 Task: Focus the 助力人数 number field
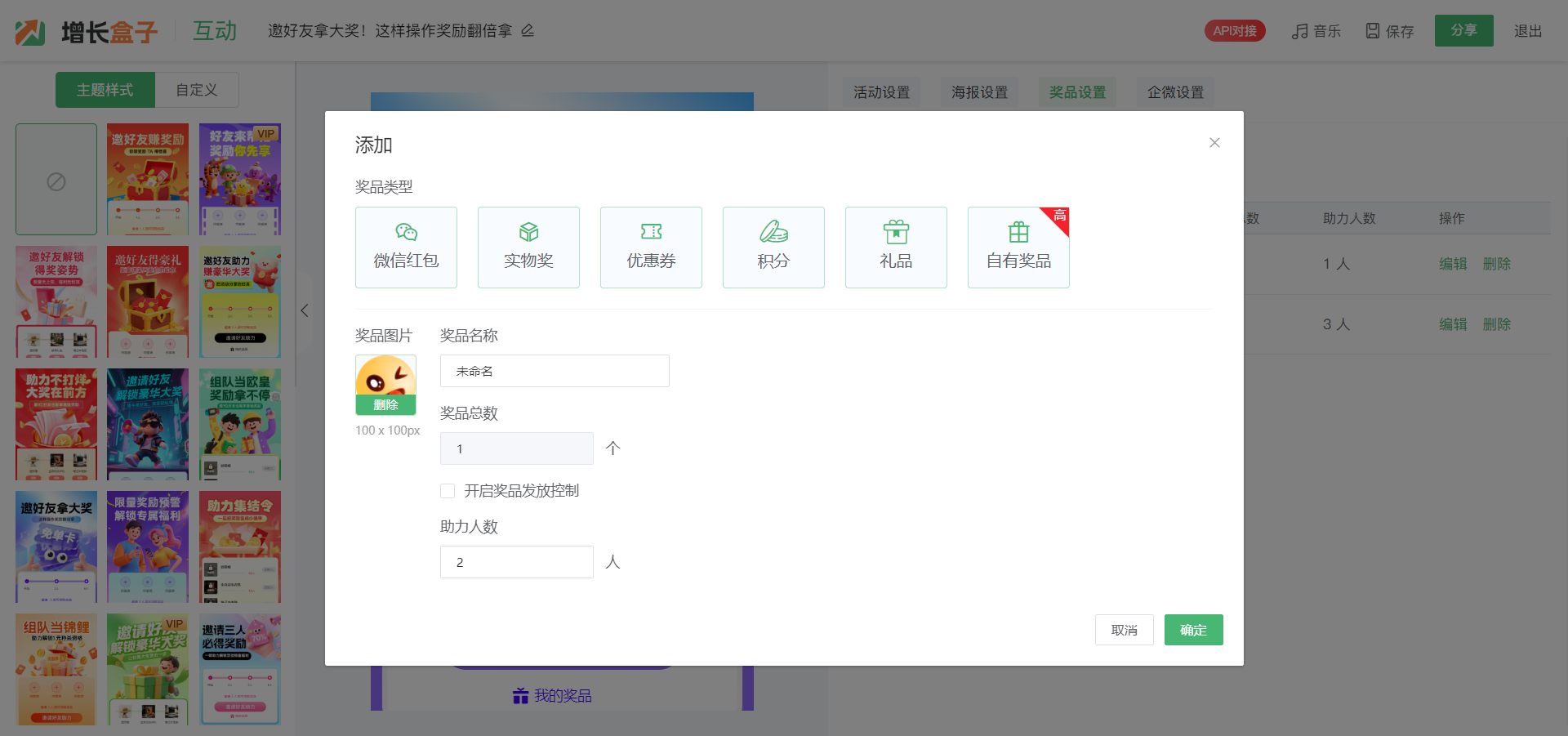516,562
